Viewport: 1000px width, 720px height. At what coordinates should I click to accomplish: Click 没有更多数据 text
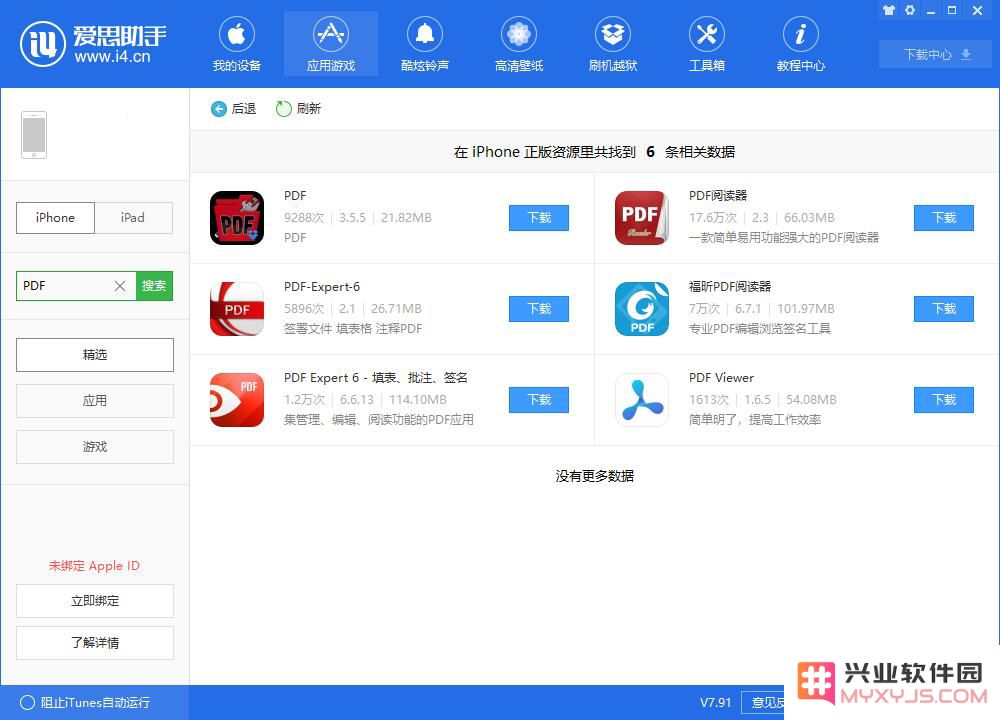(x=594, y=476)
